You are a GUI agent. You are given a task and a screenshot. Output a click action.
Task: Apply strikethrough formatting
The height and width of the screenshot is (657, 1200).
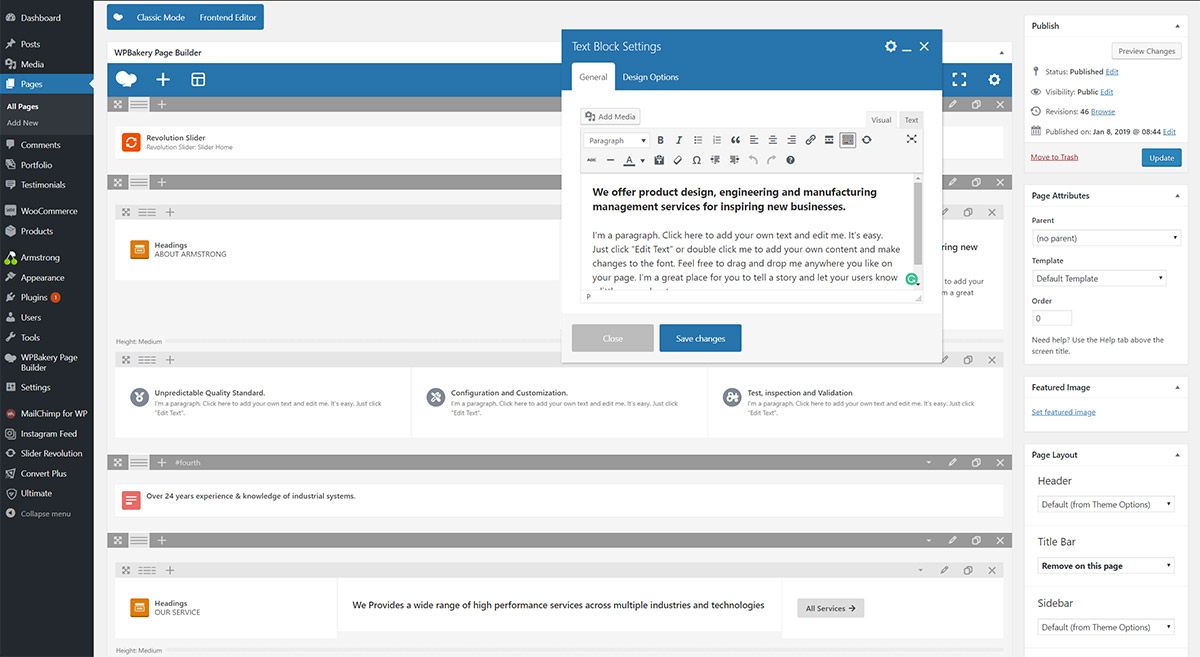591,160
